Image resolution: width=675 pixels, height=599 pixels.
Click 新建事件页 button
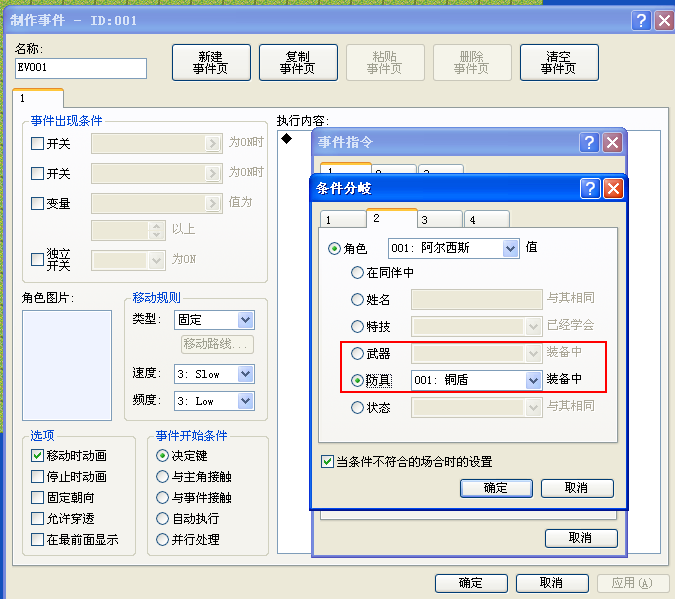point(211,62)
